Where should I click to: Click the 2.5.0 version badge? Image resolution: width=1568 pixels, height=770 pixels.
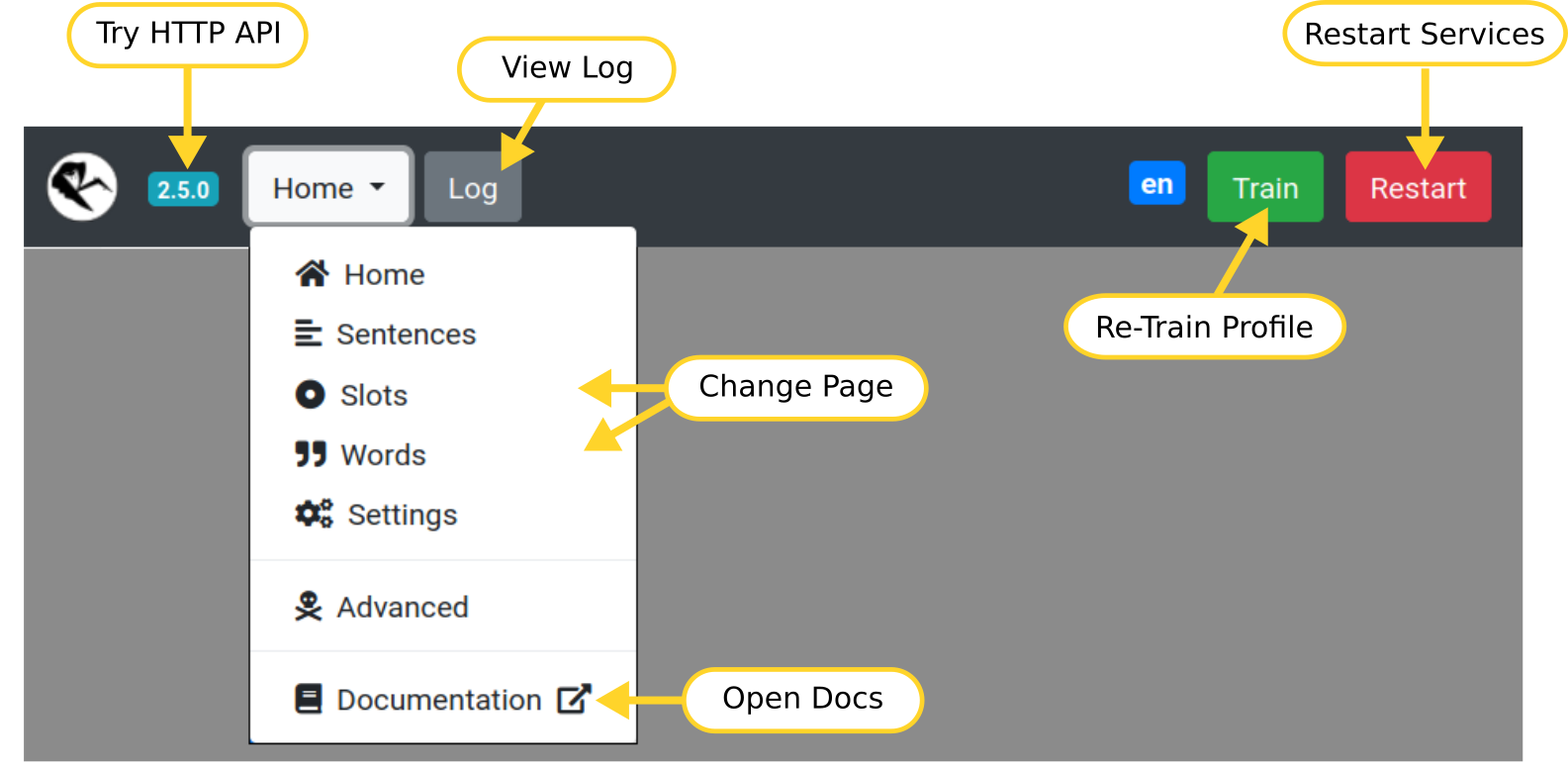(183, 187)
